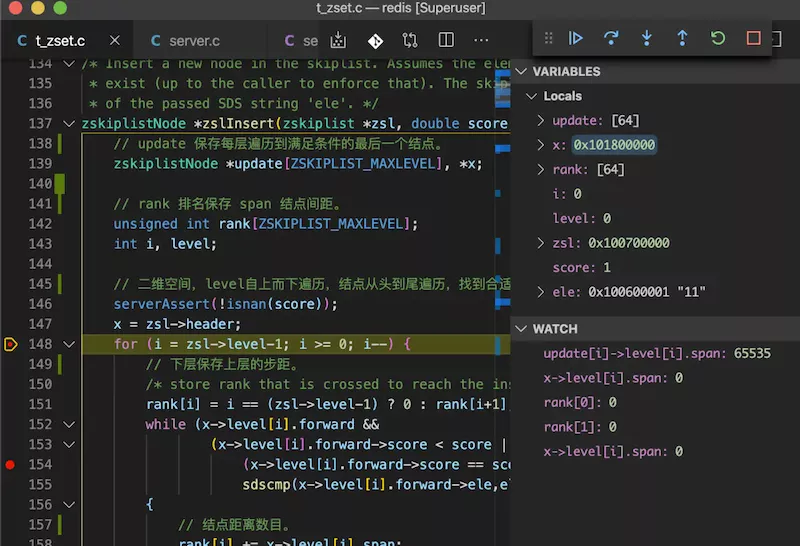Image resolution: width=800 pixels, height=546 pixels.
Task: Open the editor's more actions ellipsis menu
Action: [x=481, y=41]
